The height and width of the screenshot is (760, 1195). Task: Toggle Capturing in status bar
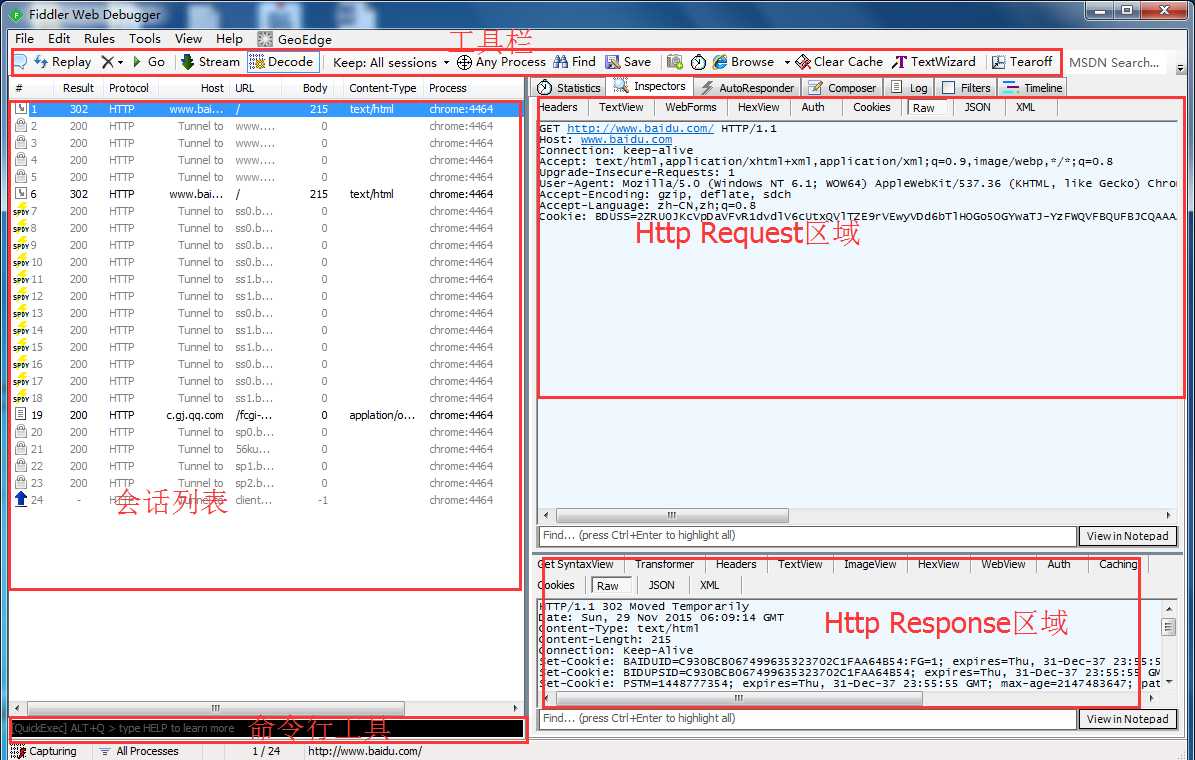coord(44,751)
